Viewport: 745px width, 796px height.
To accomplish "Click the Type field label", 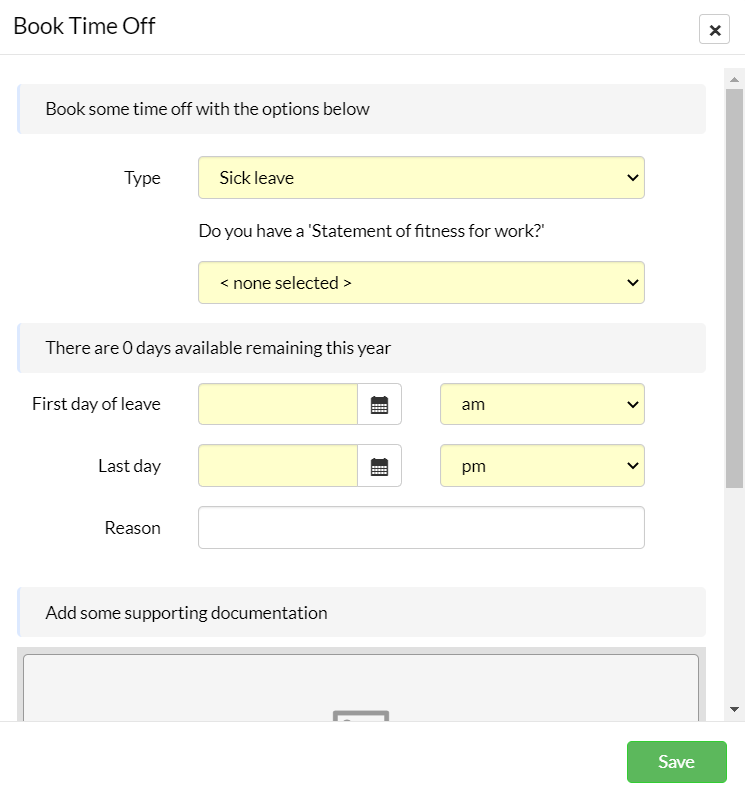I will (142, 178).
